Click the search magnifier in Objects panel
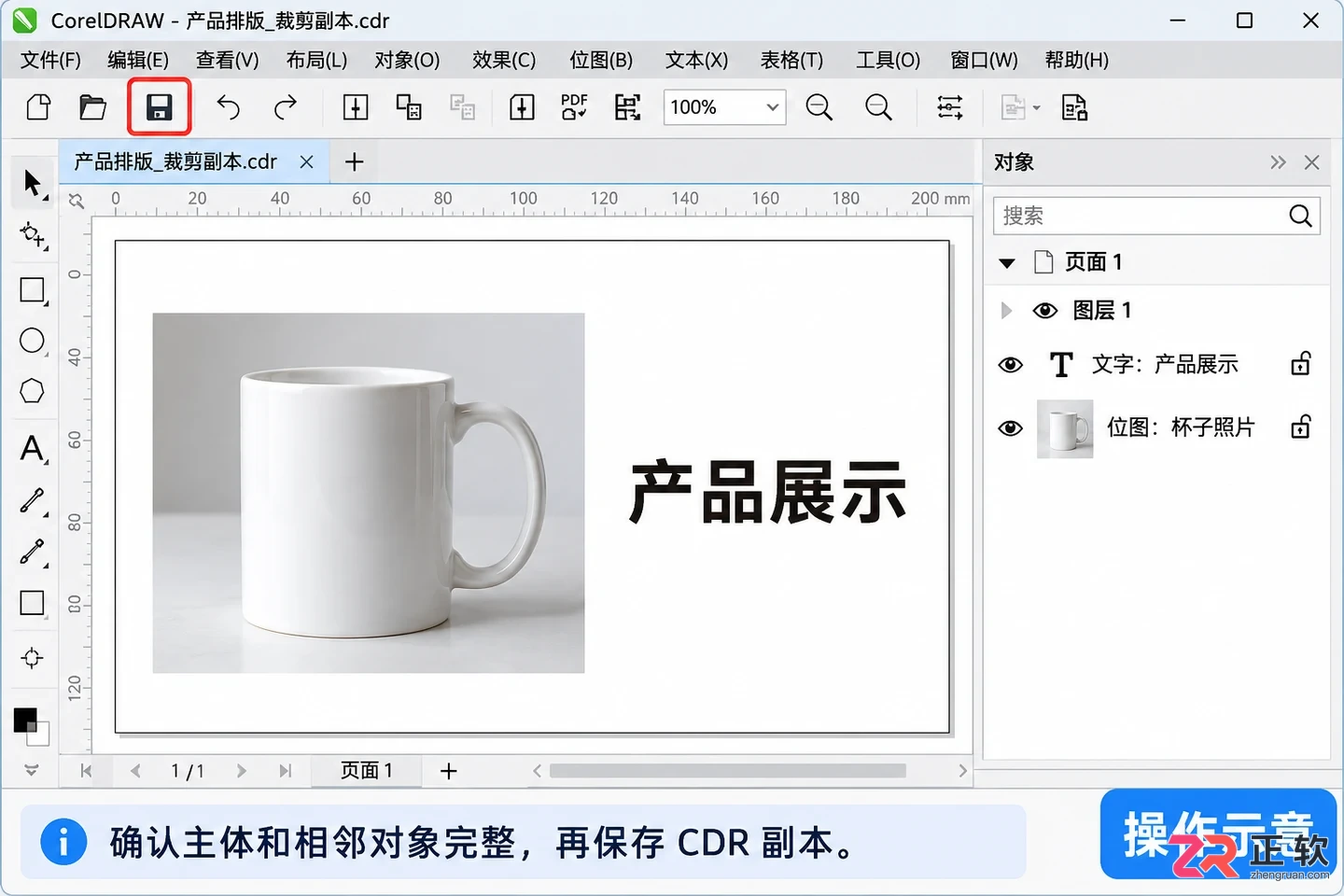Image resolution: width=1344 pixels, height=896 pixels. tap(1300, 217)
